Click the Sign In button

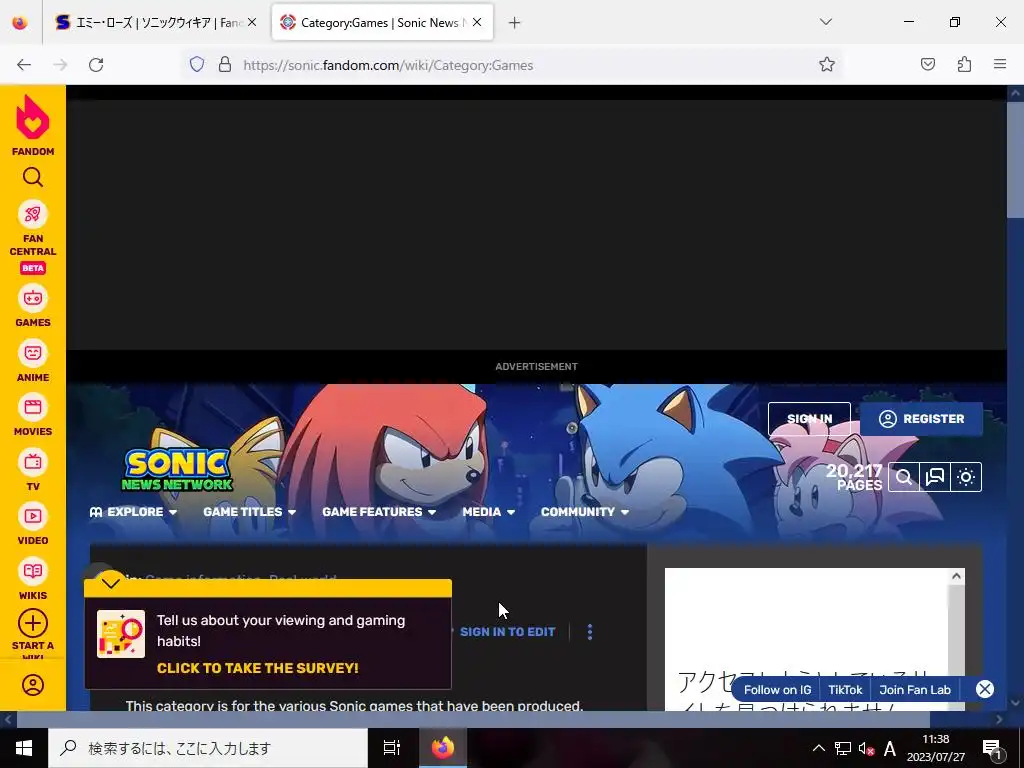[809, 419]
